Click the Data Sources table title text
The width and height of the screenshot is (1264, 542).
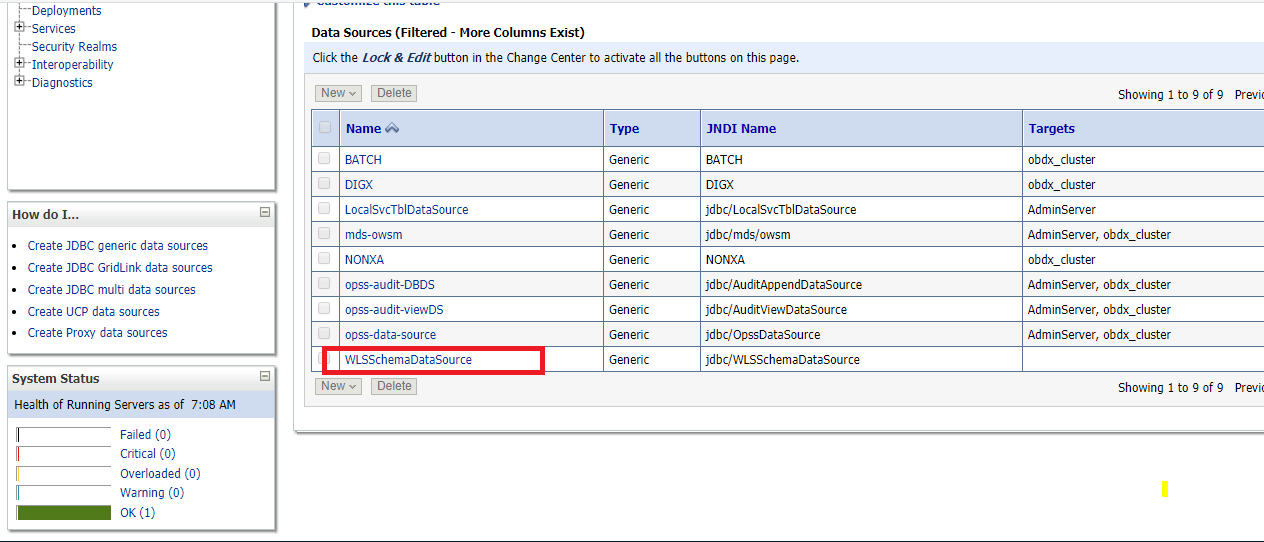(448, 33)
